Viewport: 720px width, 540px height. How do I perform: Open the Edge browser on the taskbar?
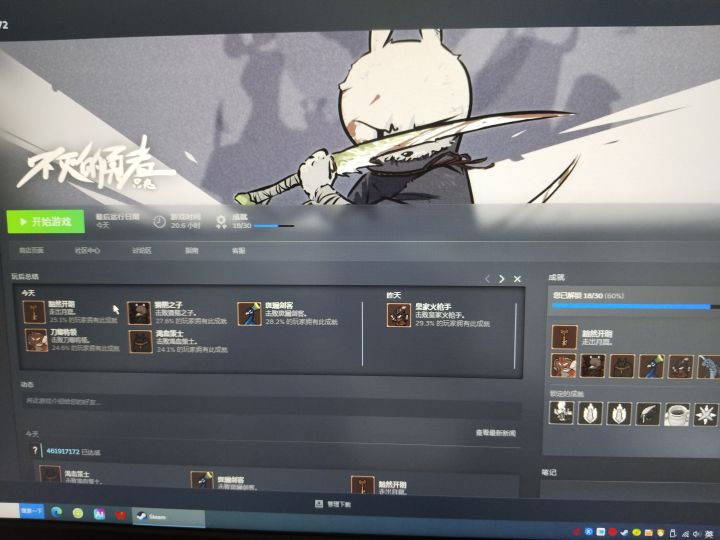[56, 512]
